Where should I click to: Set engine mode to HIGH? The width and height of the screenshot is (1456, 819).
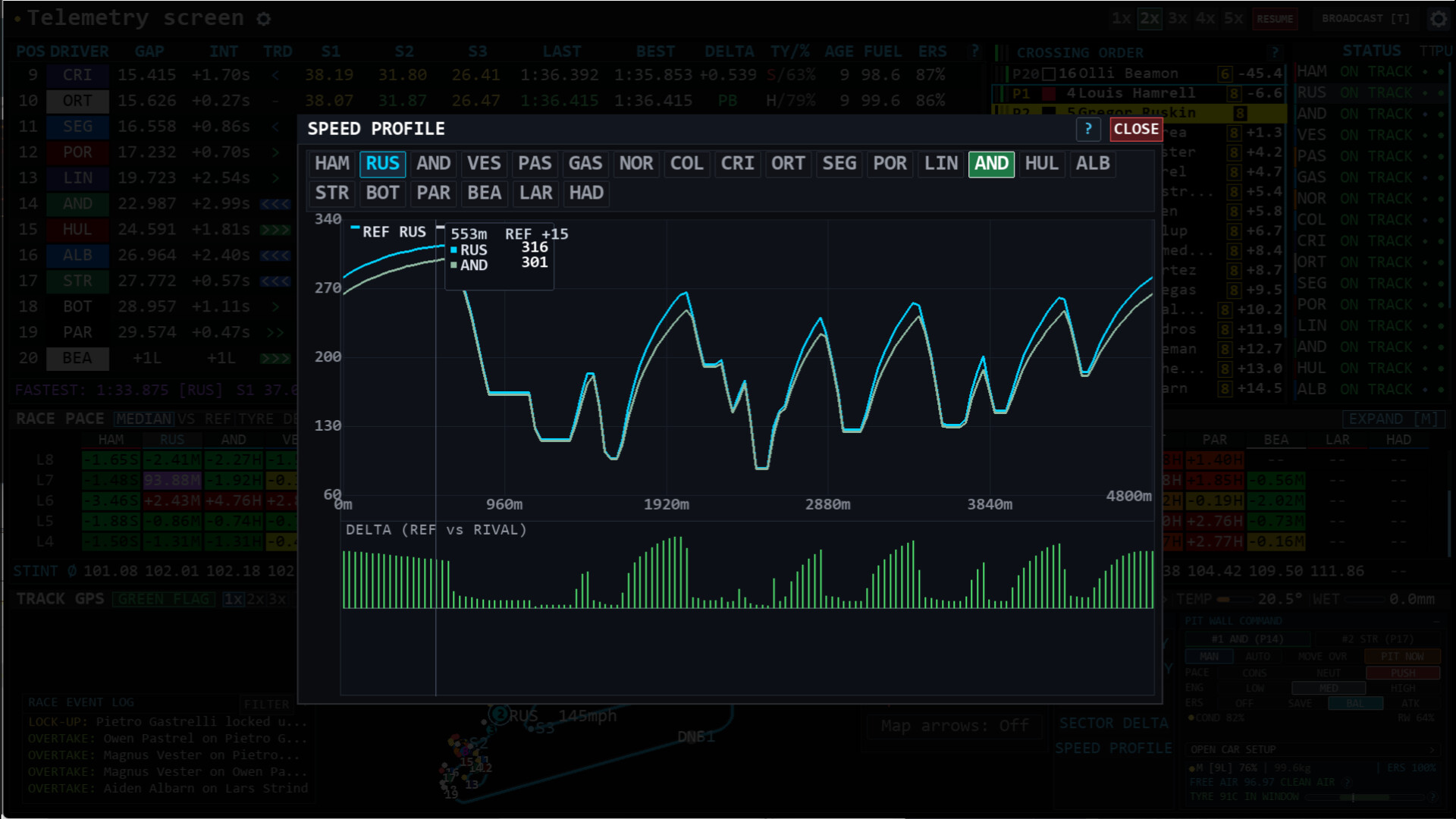click(x=1403, y=688)
